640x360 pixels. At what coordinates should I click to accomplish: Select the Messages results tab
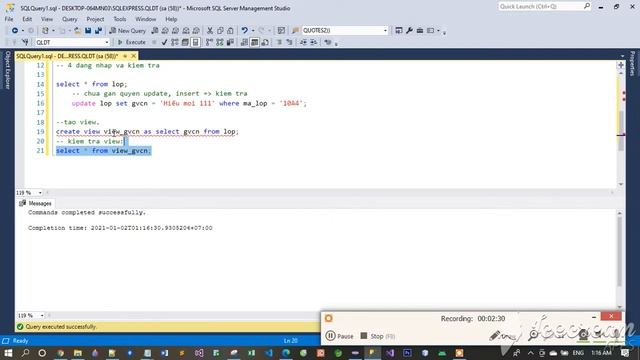(x=36, y=203)
